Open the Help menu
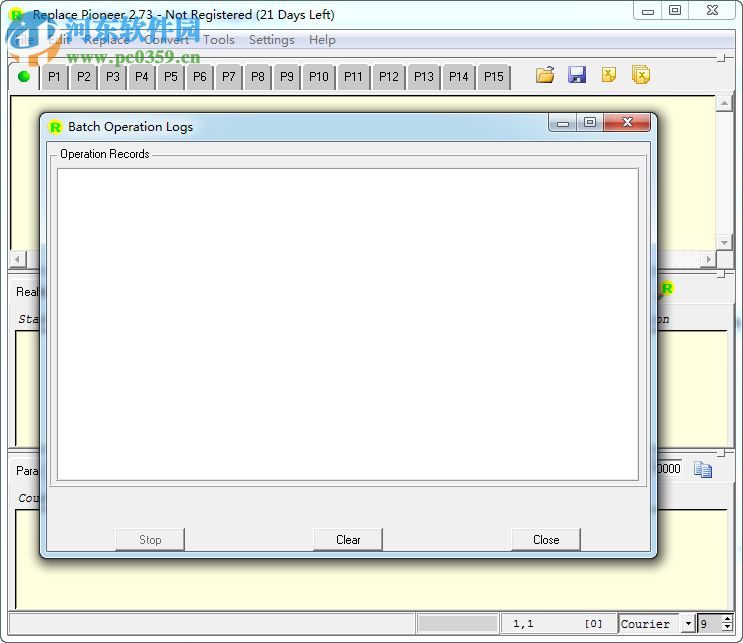Screen dimensions: 743x643 (x=322, y=40)
